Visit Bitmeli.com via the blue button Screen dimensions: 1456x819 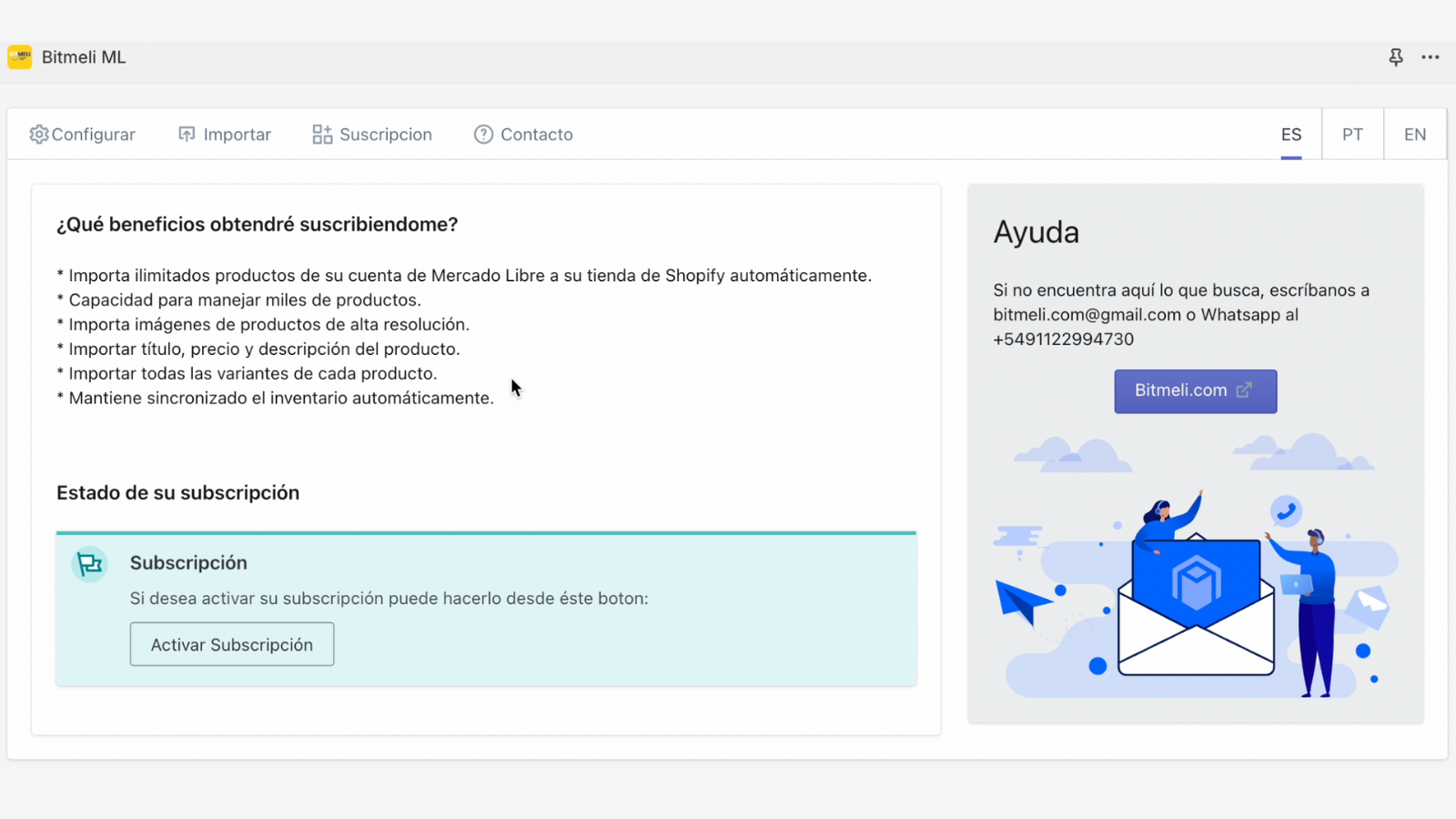[x=1181, y=390]
